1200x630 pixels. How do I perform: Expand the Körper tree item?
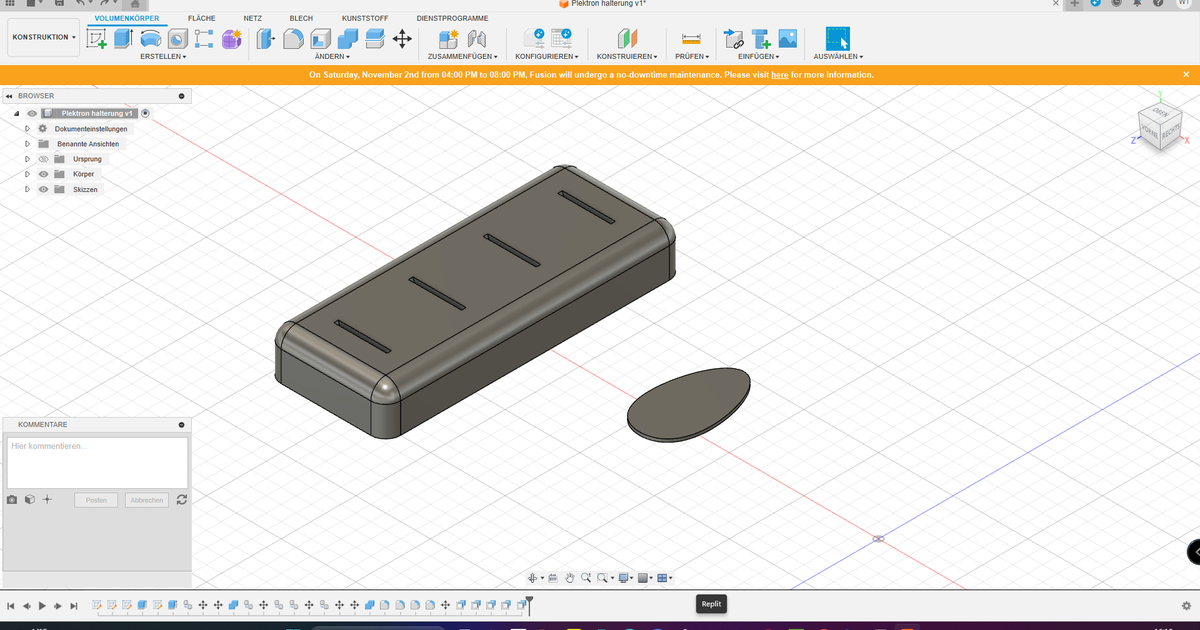pyautogui.click(x=27, y=173)
